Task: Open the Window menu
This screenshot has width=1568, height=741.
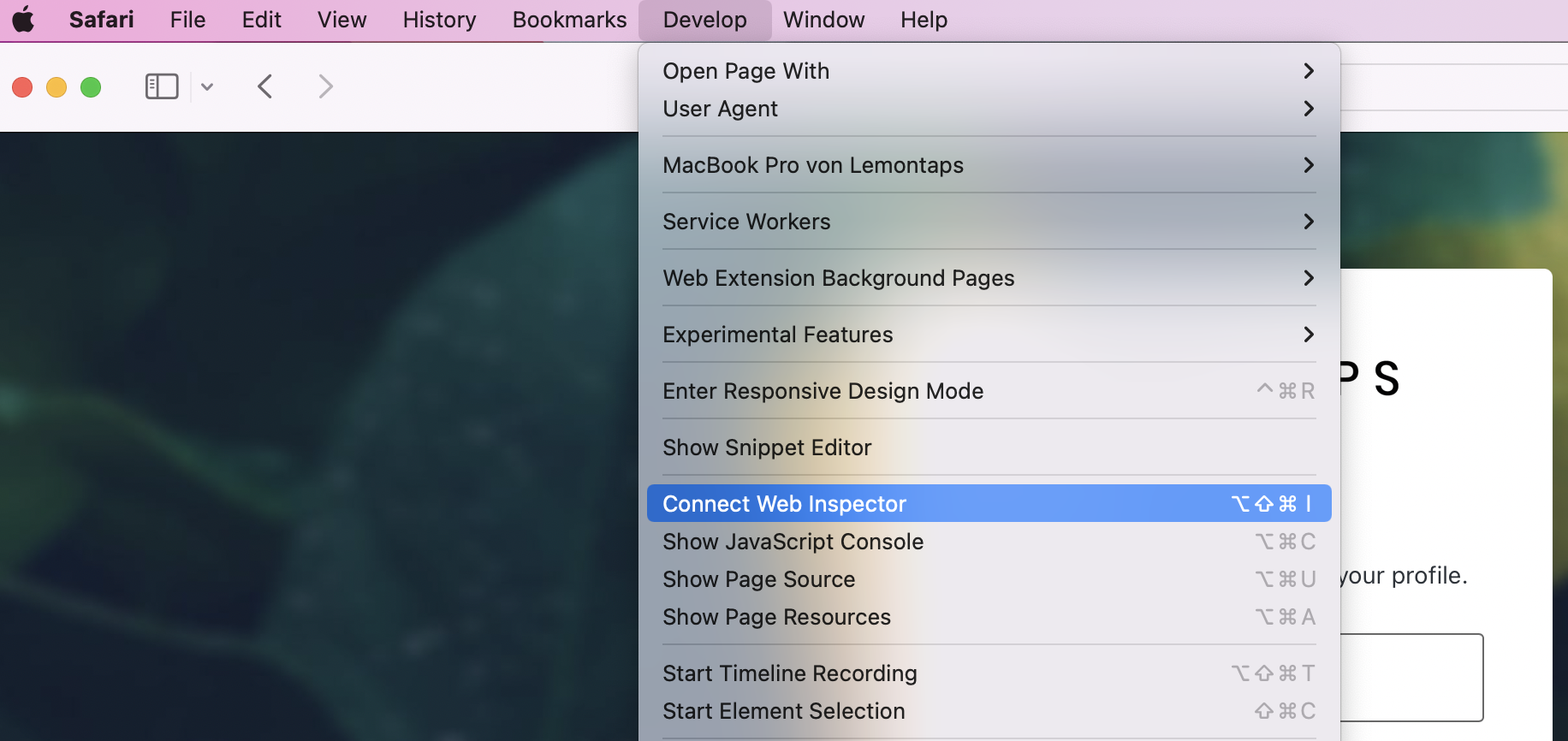Action: click(x=823, y=20)
